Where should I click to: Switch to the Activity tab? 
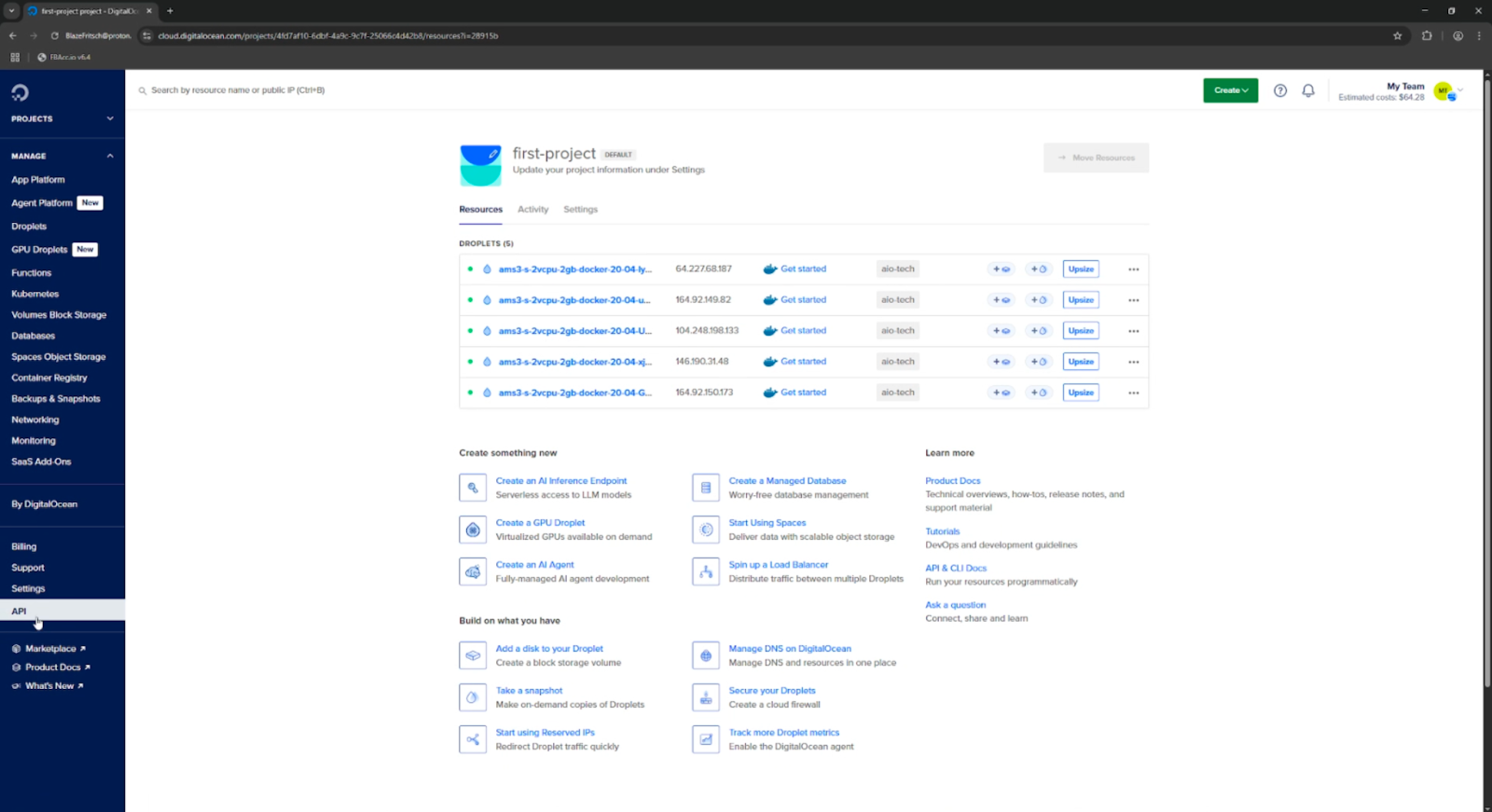click(x=533, y=210)
